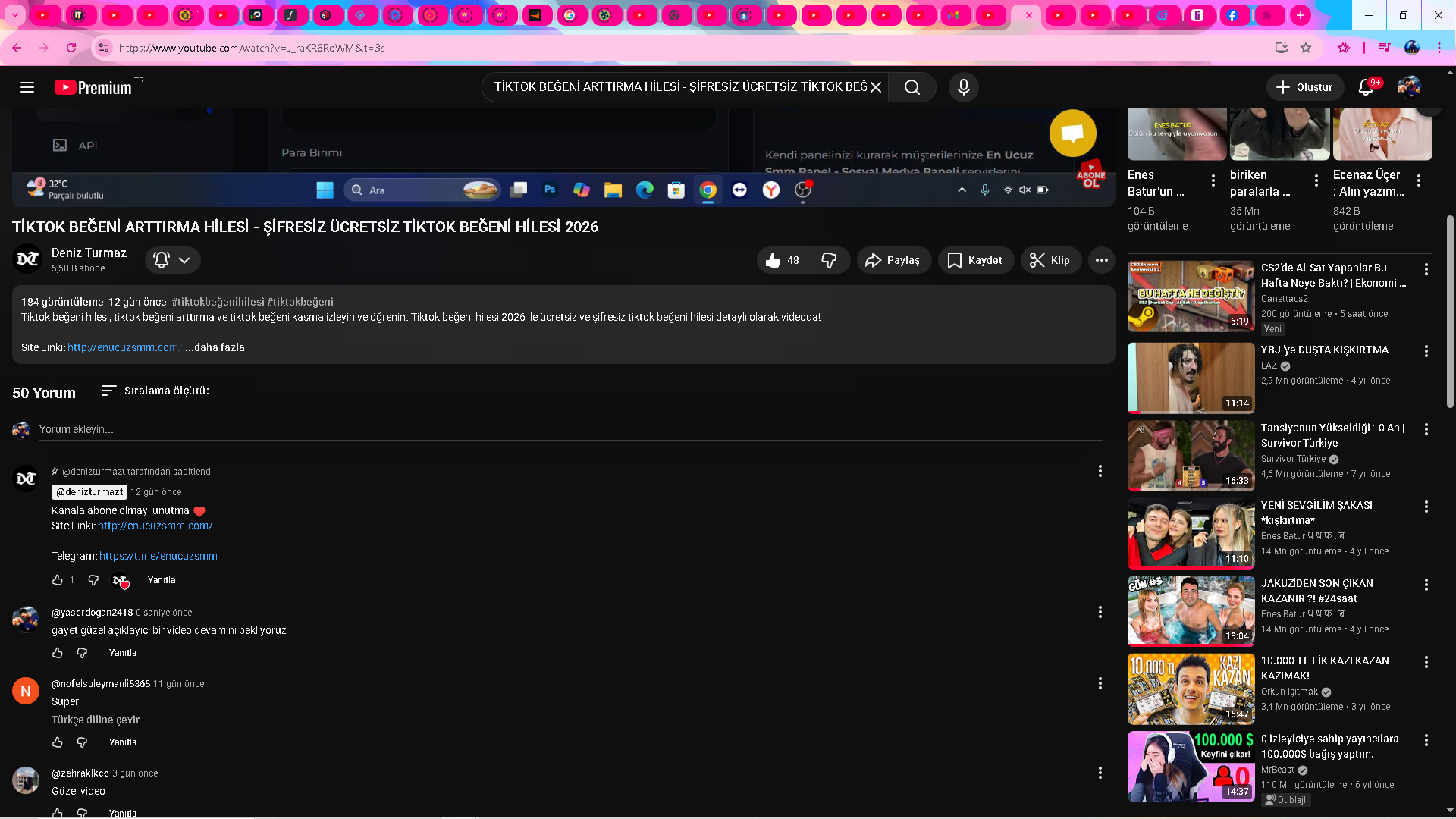Open Survivor Türkiye Tansiyonun Yükseldiği video
Viewport: 1456px width, 819px height.
[x=1191, y=456]
